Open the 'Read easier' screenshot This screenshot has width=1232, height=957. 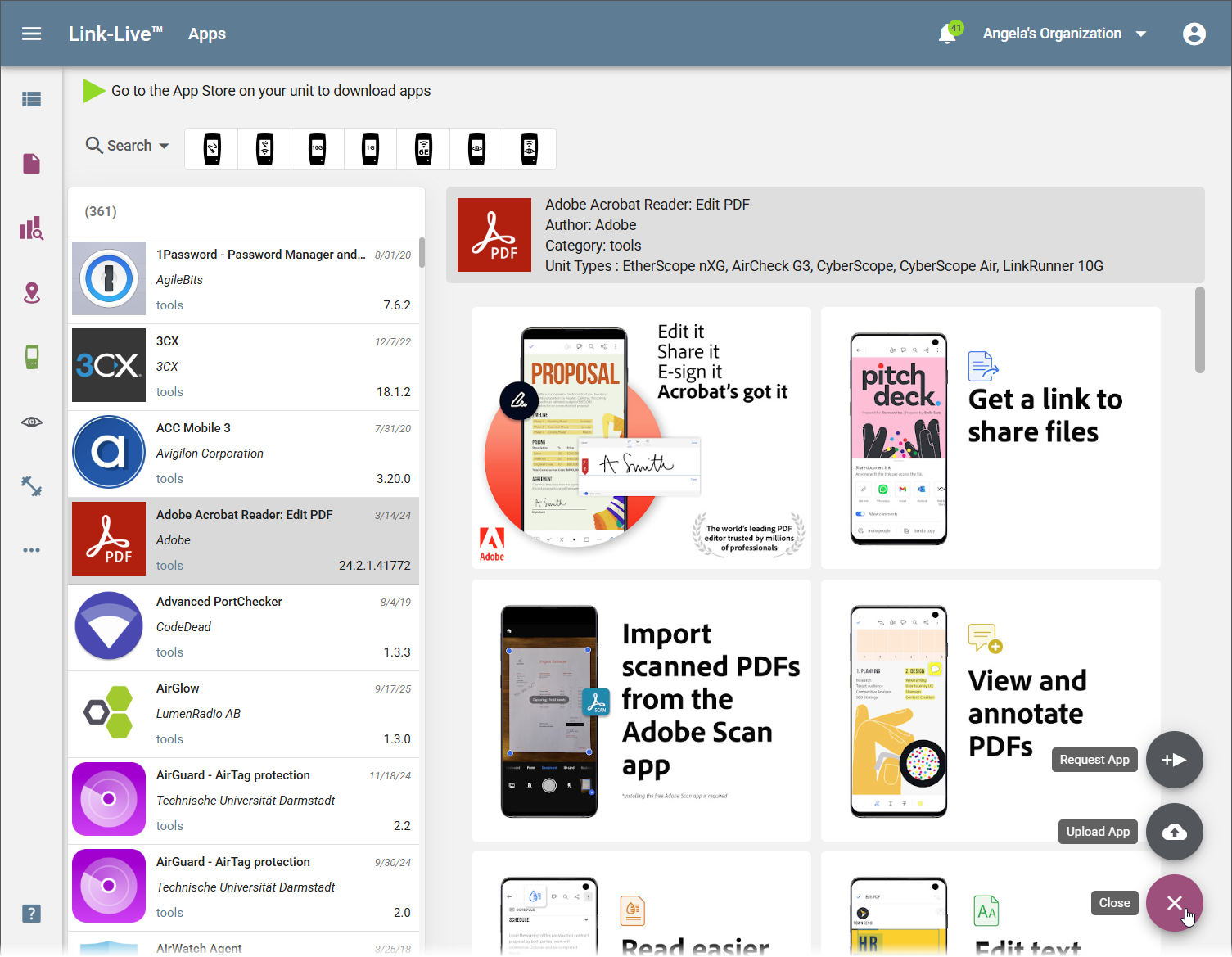click(x=641, y=904)
